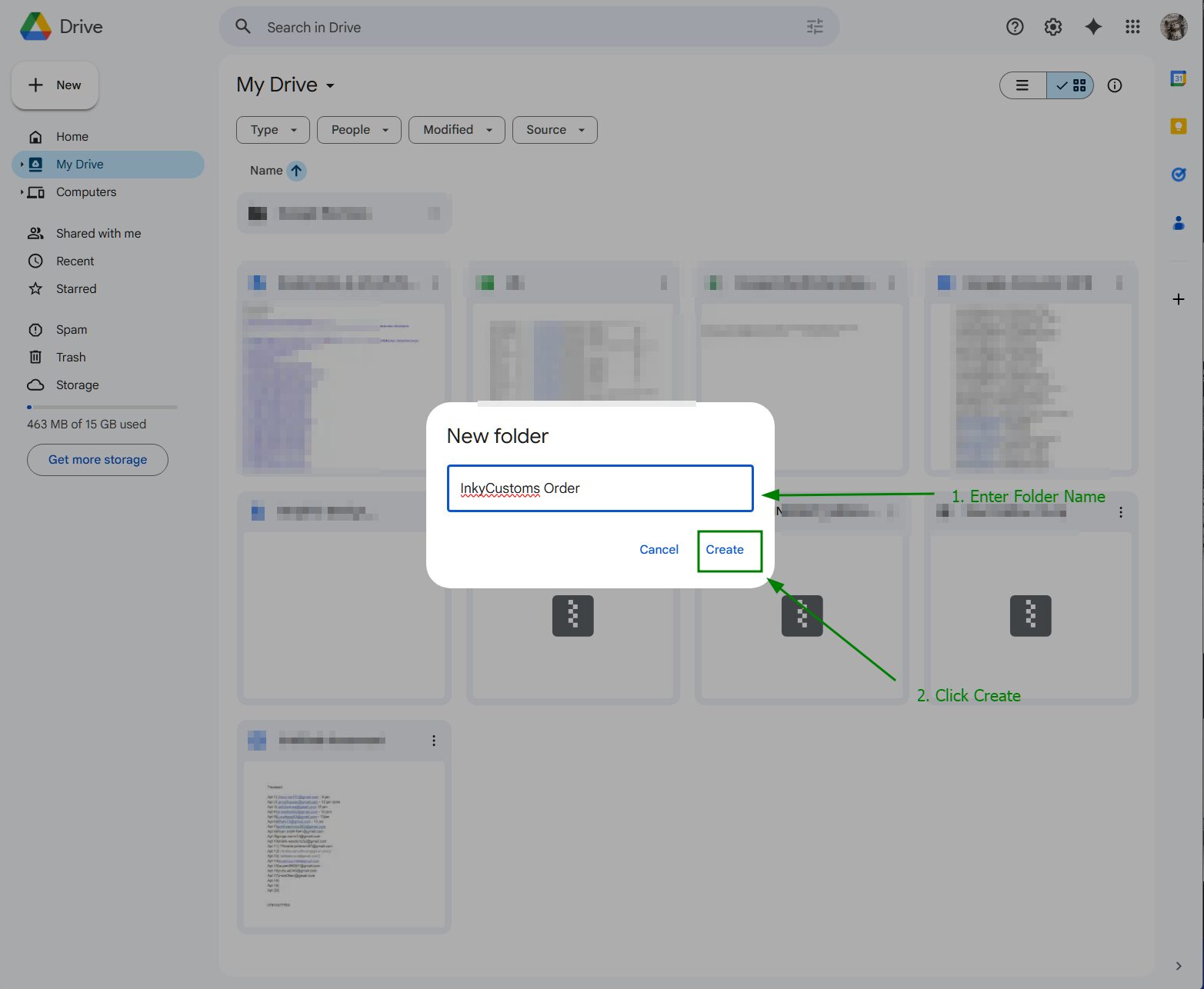Open the view details info icon
Viewport: 1204px width, 989px height.
click(x=1115, y=85)
